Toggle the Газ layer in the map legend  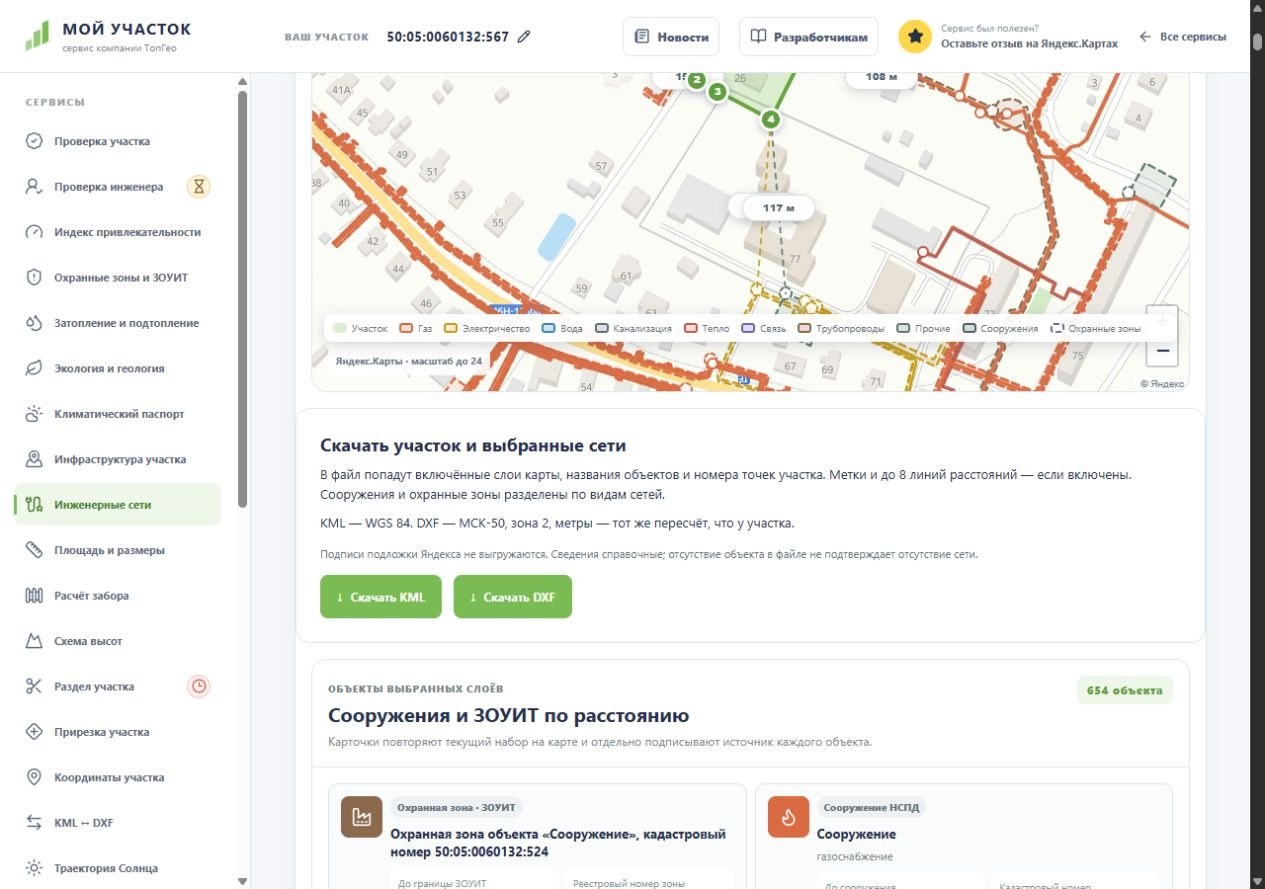click(x=416, y=328)
